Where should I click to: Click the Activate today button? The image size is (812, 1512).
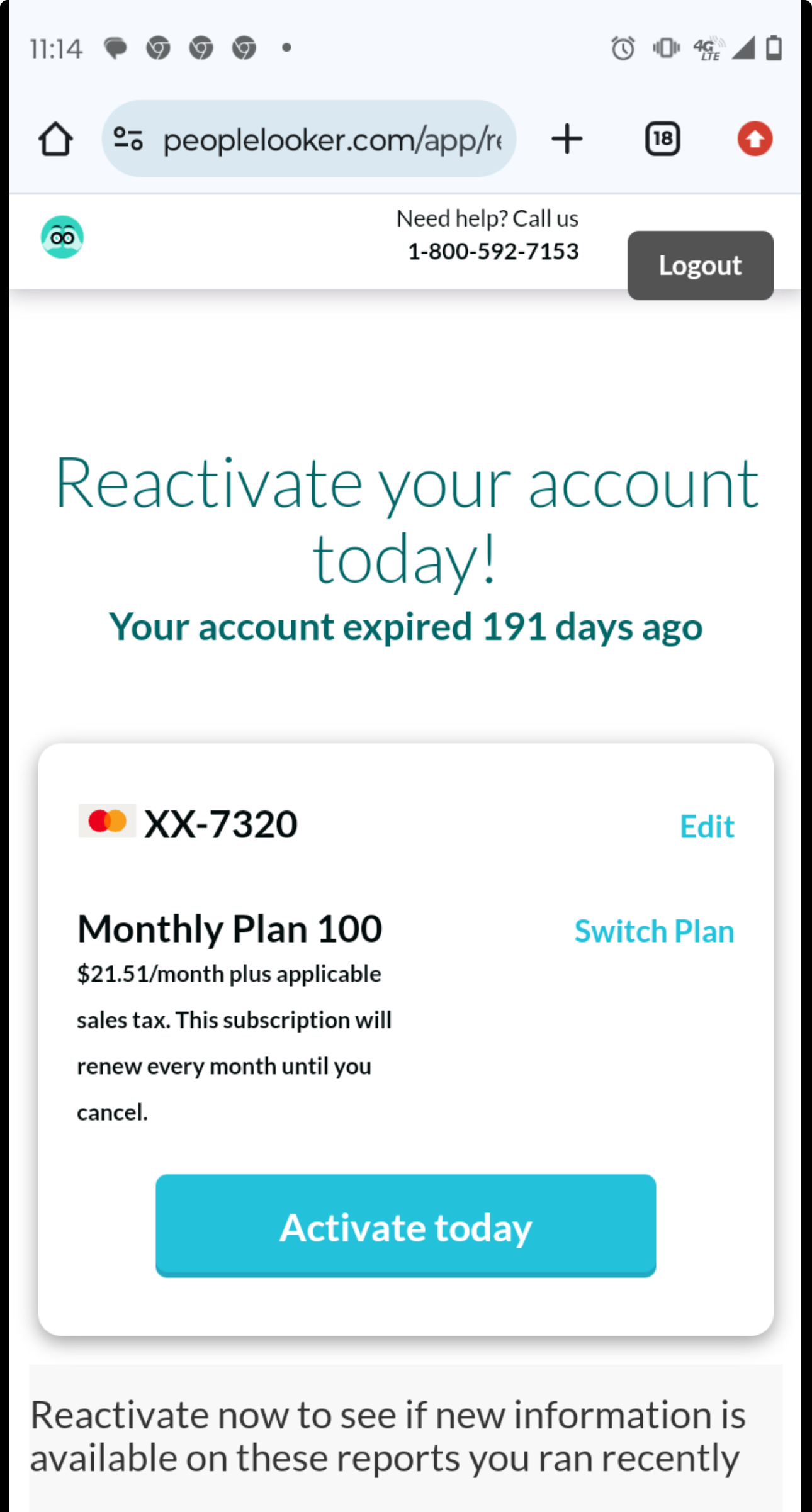coord(405,1225)
